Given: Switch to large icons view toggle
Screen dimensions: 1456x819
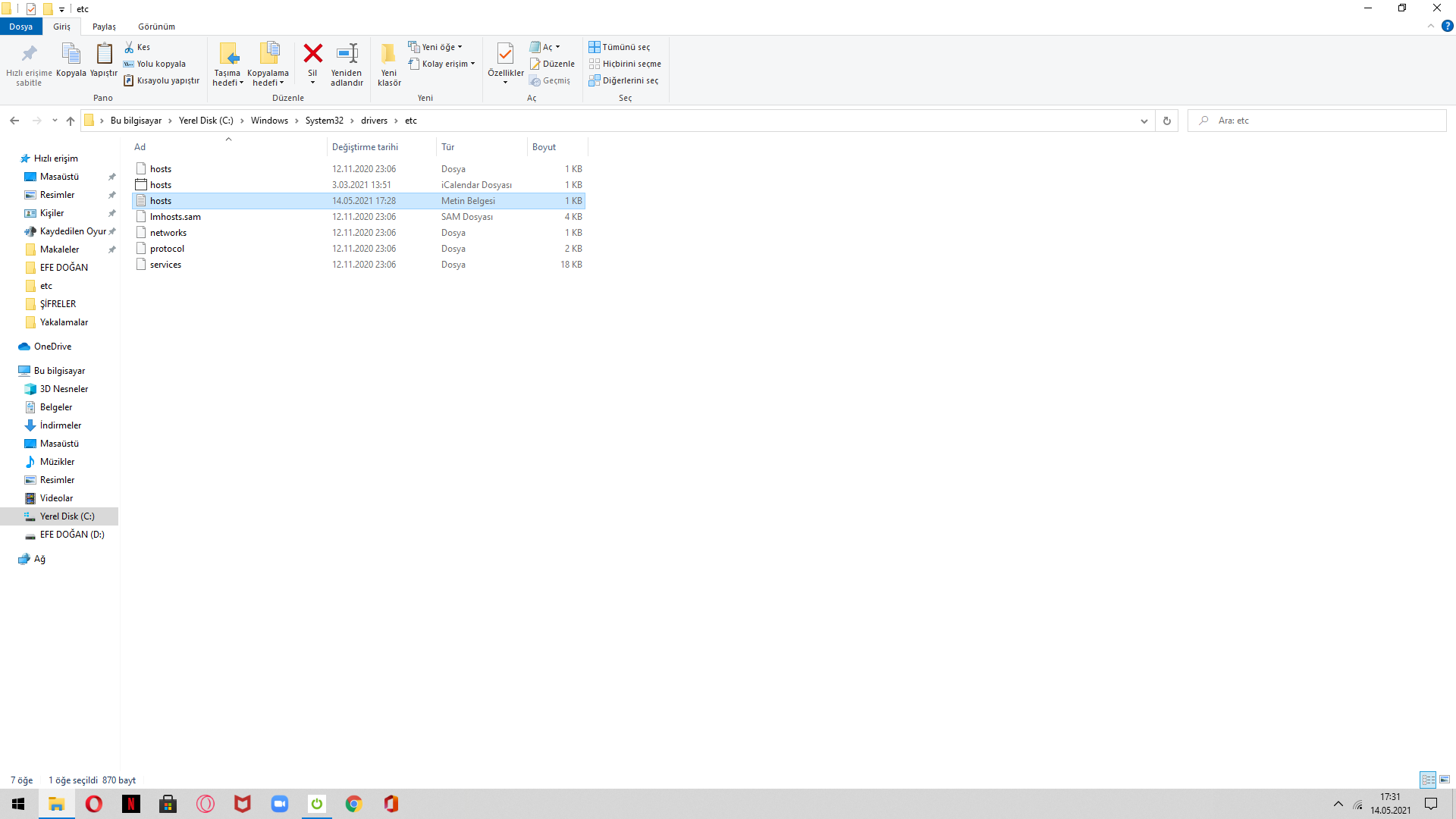Looking at the screenshot, I should coord(1445,780).
